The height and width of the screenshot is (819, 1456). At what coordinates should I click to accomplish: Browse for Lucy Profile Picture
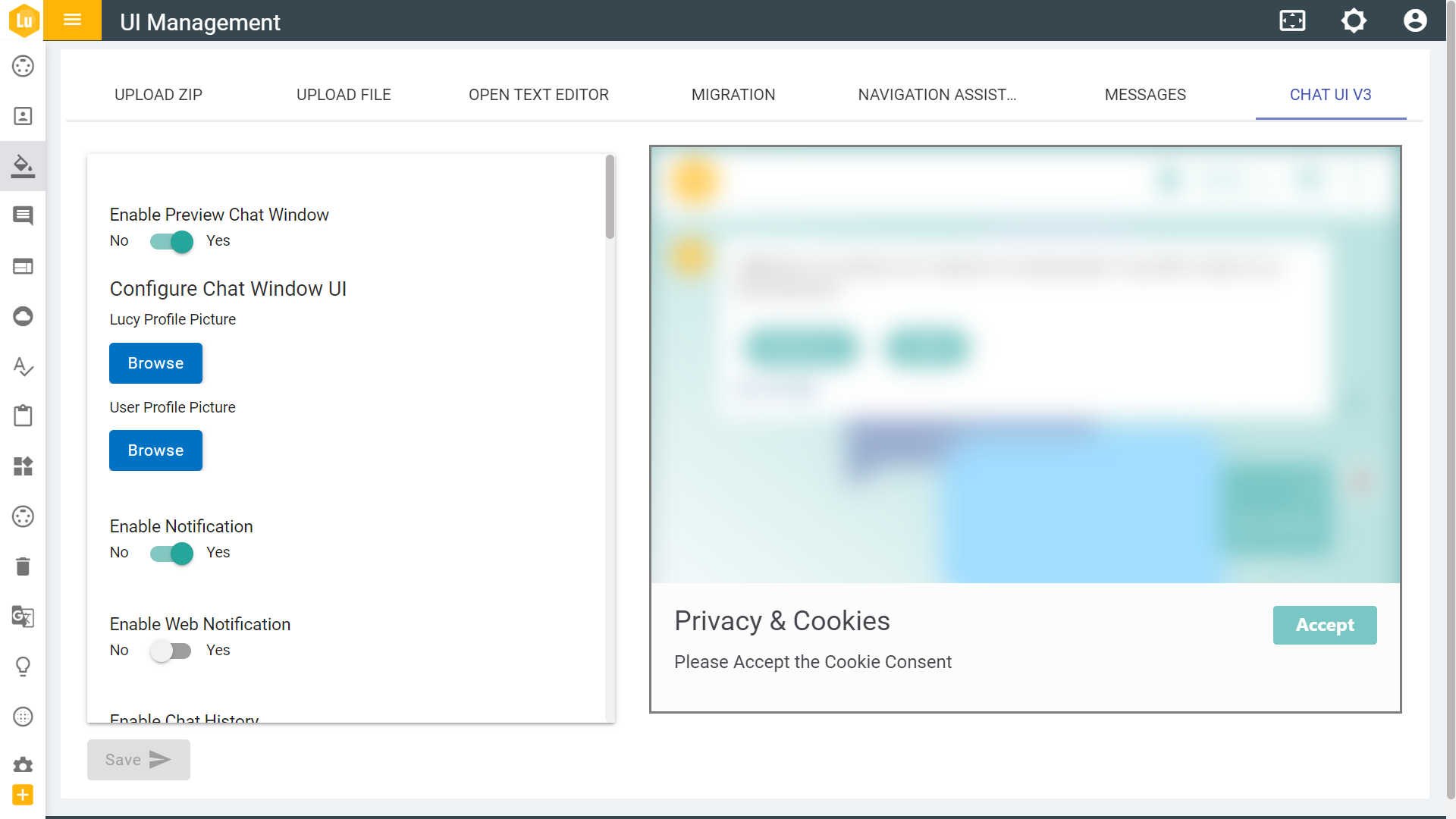[x=155, y=363]
